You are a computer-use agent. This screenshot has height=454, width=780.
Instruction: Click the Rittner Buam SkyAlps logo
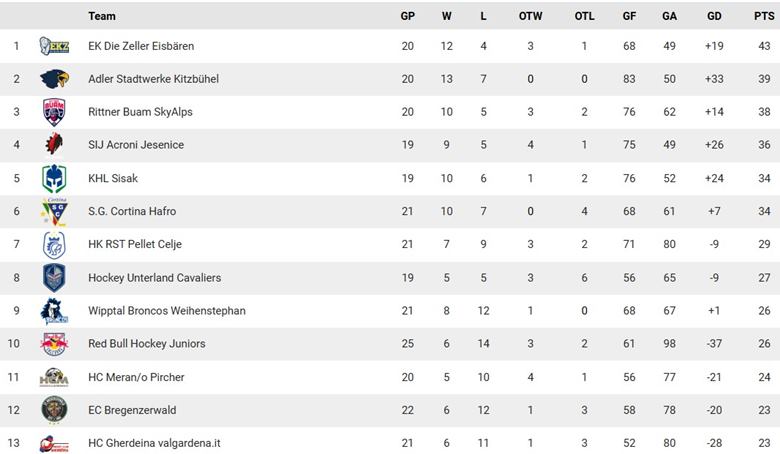click(53, 112)
